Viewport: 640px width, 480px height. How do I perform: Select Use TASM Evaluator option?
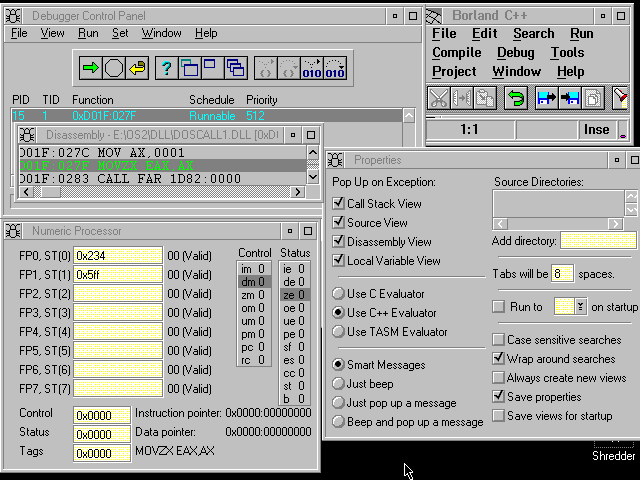point(338,332)
